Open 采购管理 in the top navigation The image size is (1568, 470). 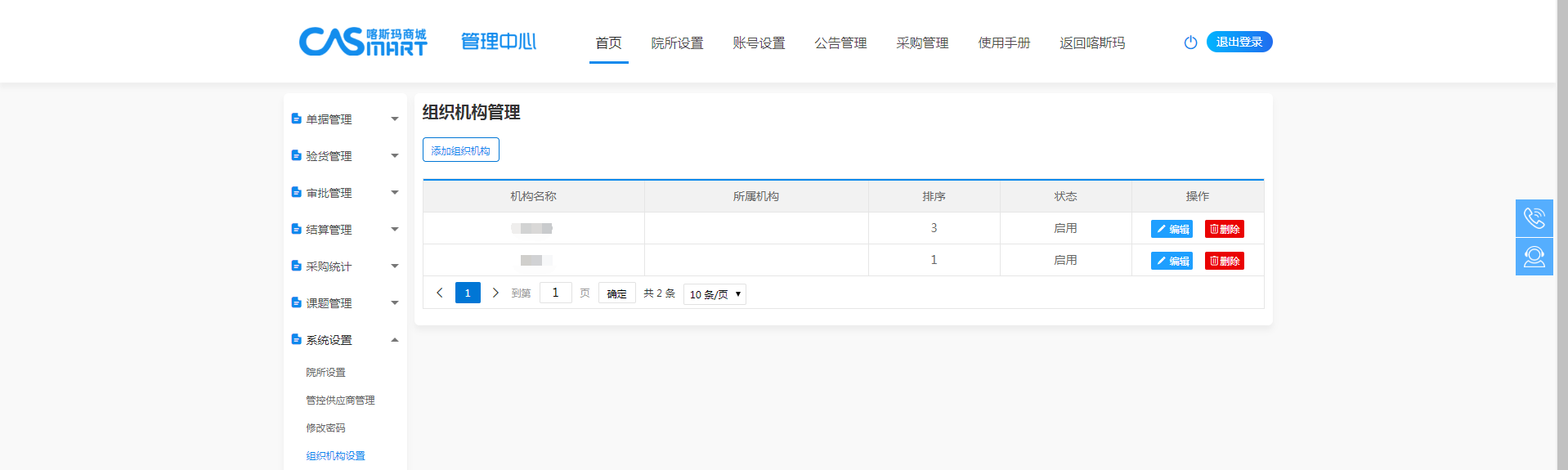(922, 43)
